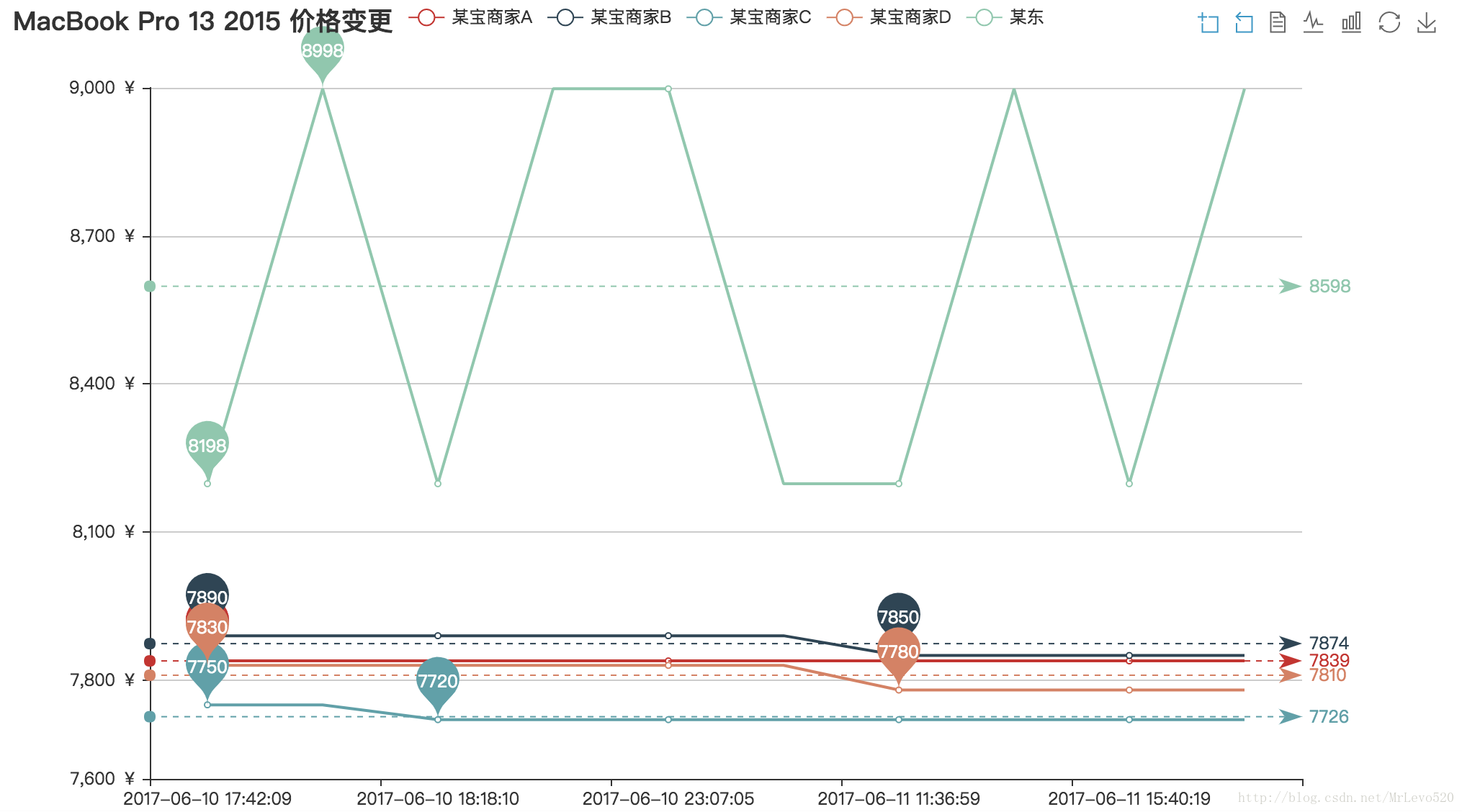Click the 7,800 ¥ y-axis label

point(102,680)
